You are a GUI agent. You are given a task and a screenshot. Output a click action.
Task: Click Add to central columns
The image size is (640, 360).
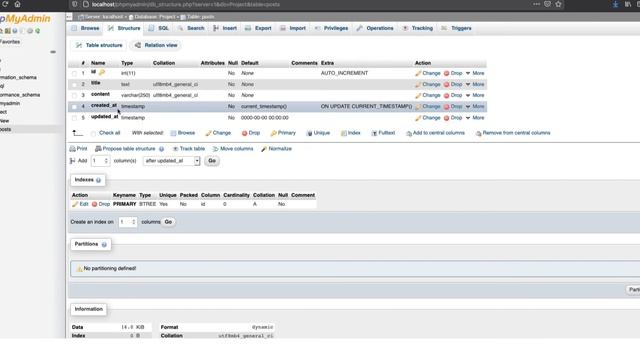tap(435, 133)
